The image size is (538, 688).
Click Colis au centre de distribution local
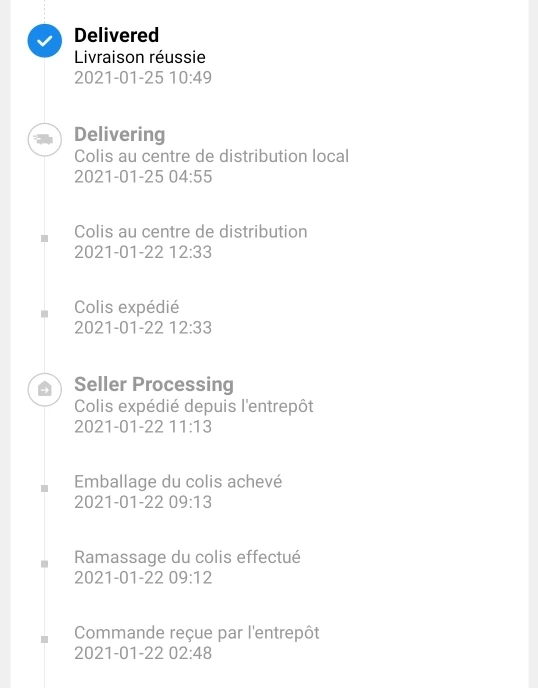211,156
